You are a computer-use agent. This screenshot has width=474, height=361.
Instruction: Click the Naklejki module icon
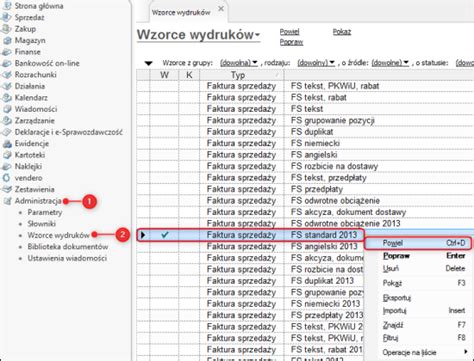pos(7,166)
